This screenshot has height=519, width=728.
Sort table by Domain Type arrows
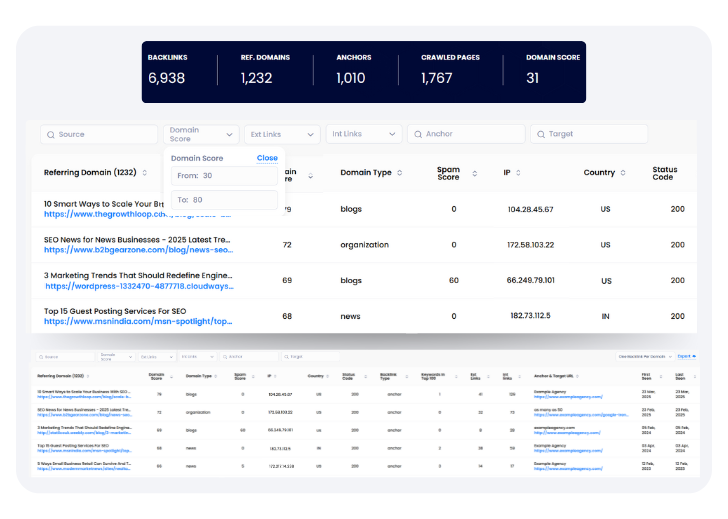400,173
